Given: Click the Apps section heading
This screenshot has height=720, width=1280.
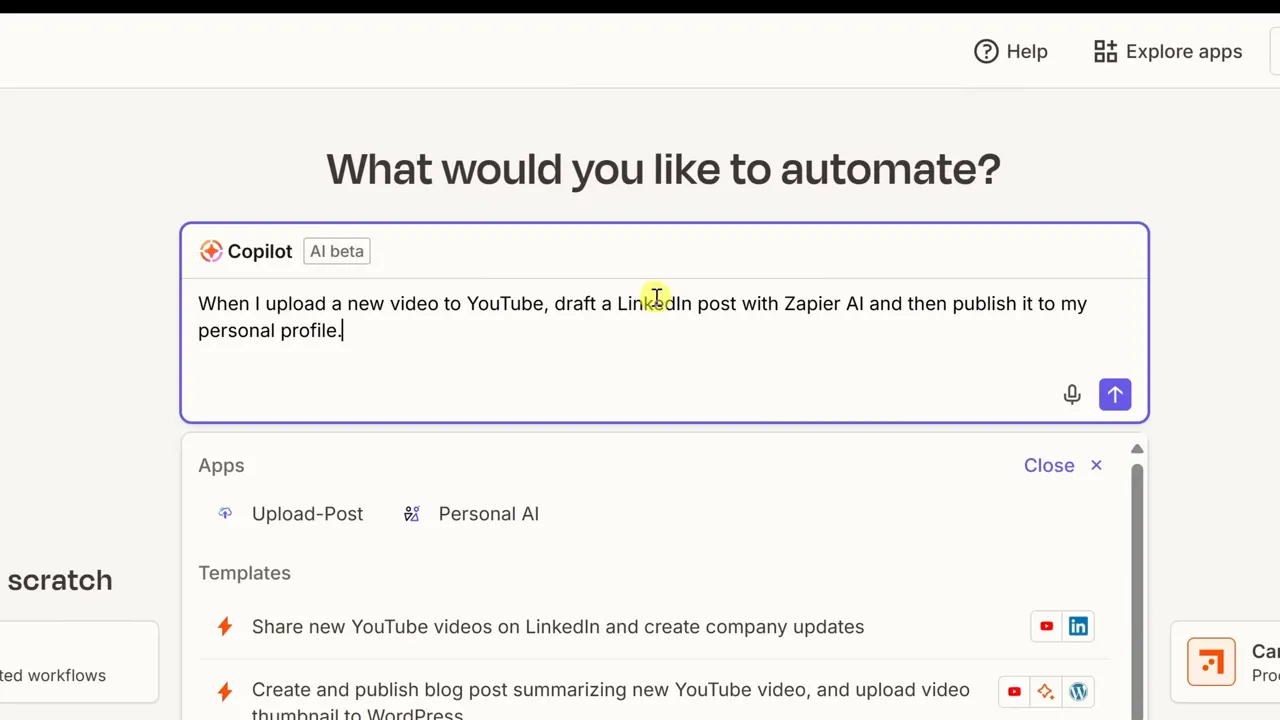Looking at the screenshot, I should point(221,466).
